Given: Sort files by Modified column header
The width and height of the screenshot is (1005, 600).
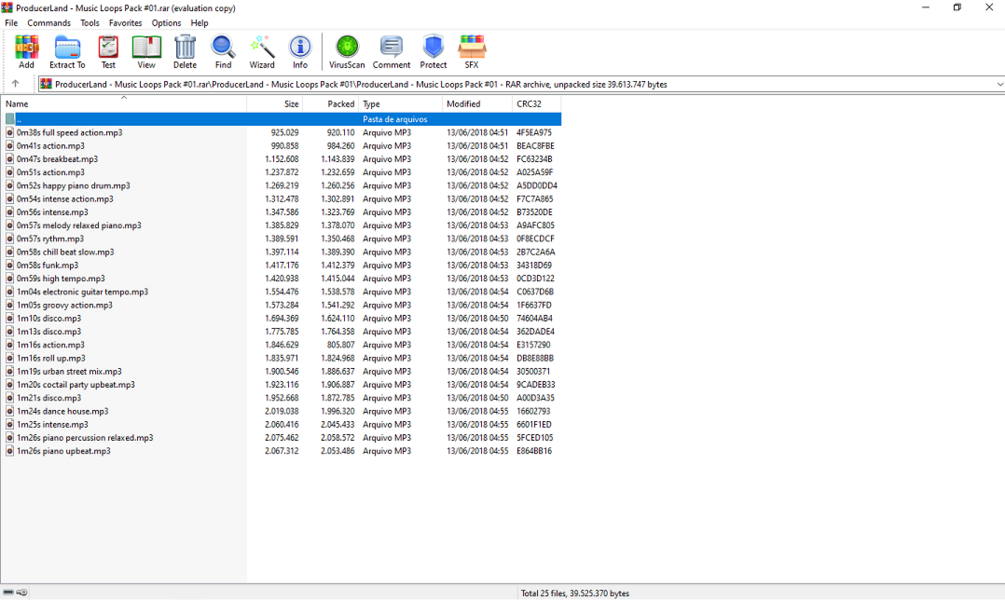Looking at the screenshot, I should click(x=478, y=104).
